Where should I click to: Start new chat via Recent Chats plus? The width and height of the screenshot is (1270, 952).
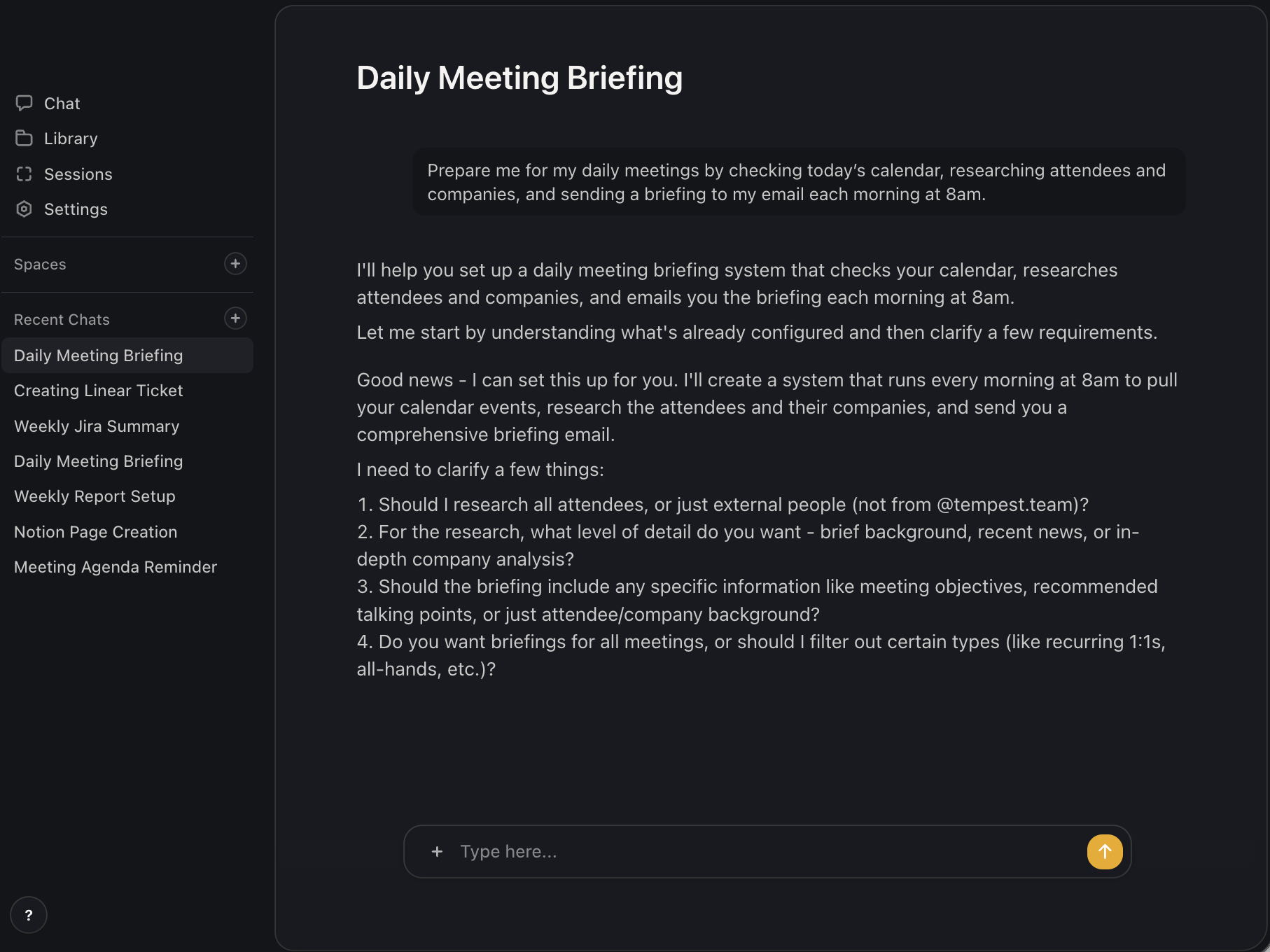click(235, 318)
